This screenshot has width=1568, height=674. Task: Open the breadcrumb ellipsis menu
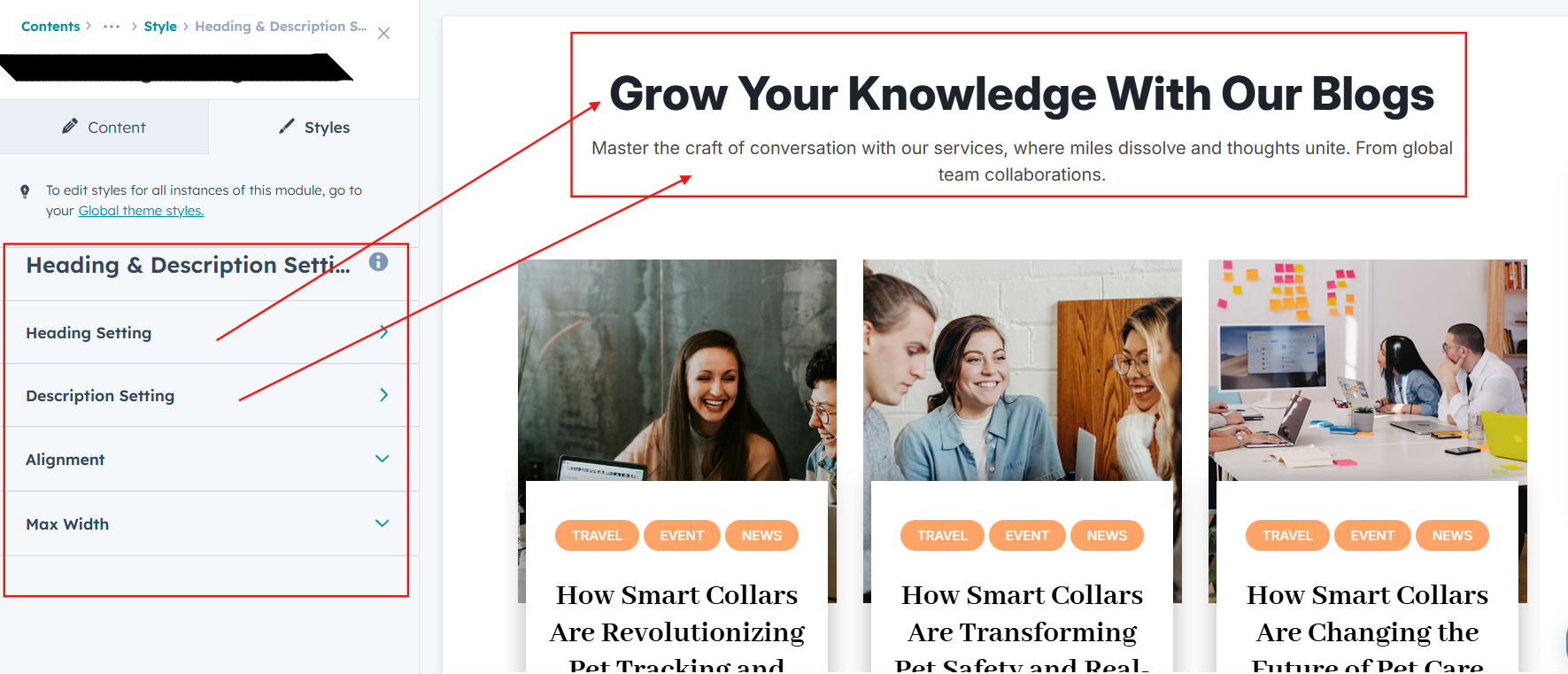[112, 27]
